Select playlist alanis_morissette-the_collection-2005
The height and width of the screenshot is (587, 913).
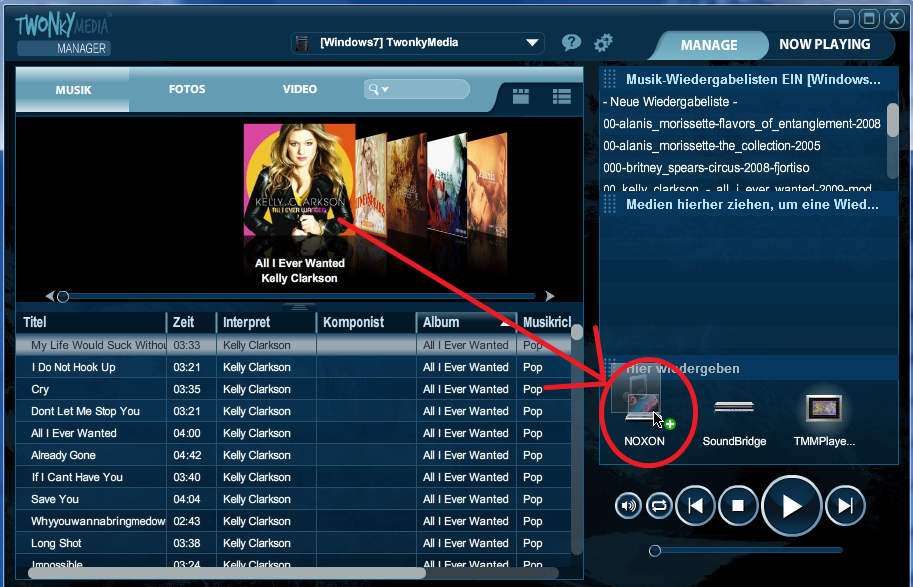[712, 146]
